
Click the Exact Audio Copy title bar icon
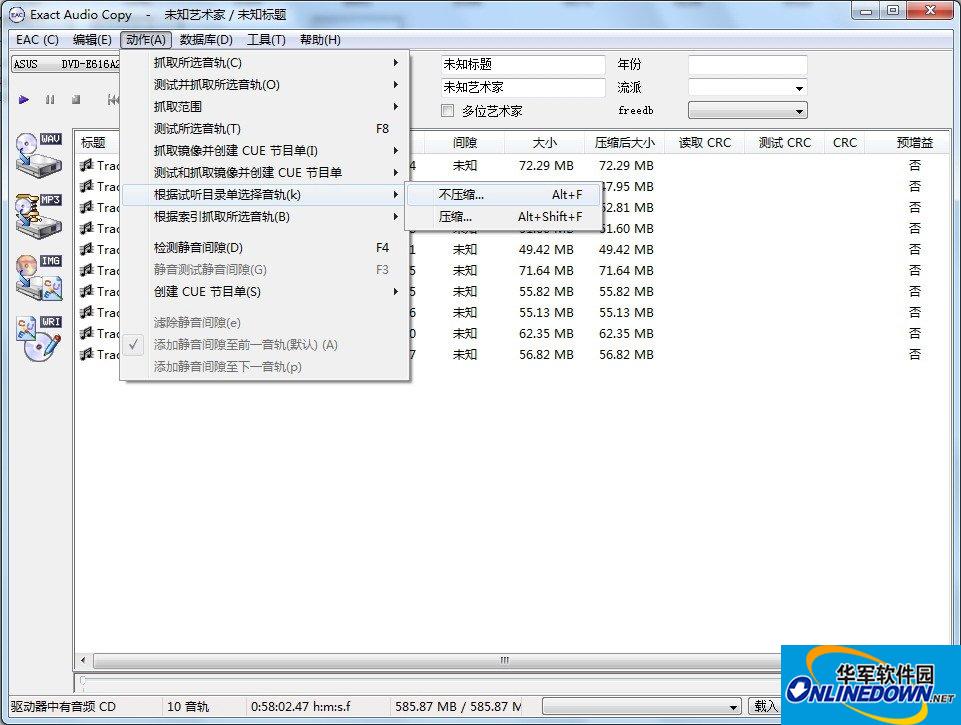point(17,14)
